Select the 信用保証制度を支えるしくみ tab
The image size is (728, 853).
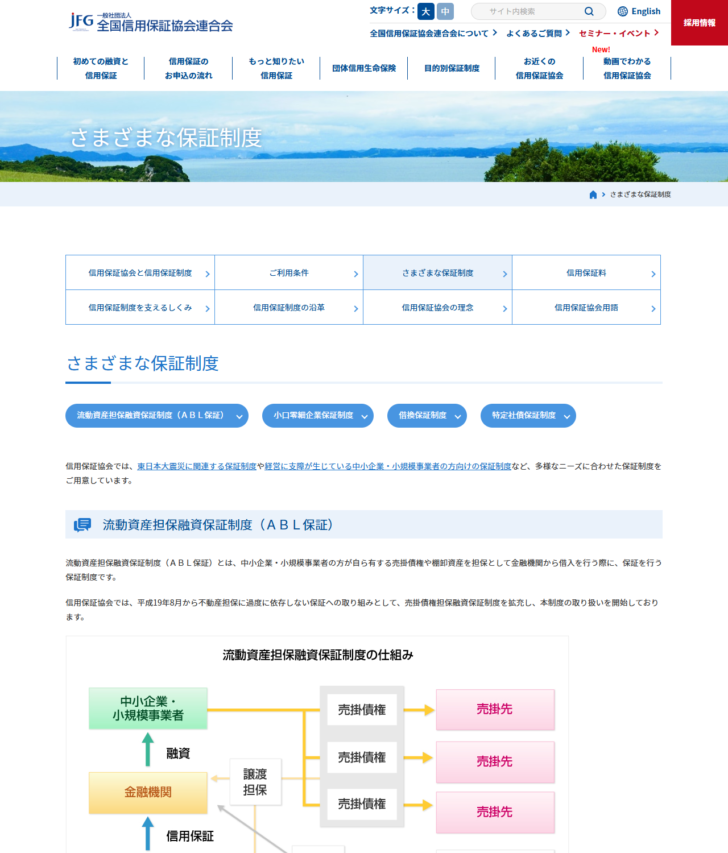tap(140, 307)
